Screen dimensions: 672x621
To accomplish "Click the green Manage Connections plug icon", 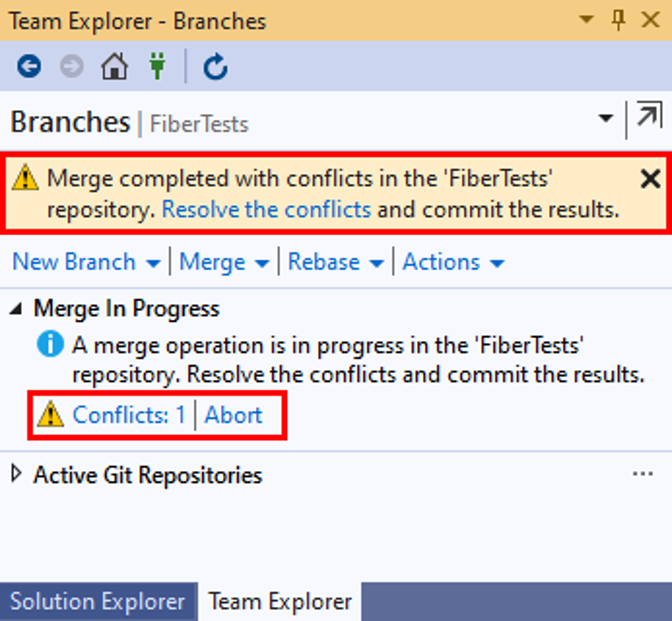I will tap(157, 67).
